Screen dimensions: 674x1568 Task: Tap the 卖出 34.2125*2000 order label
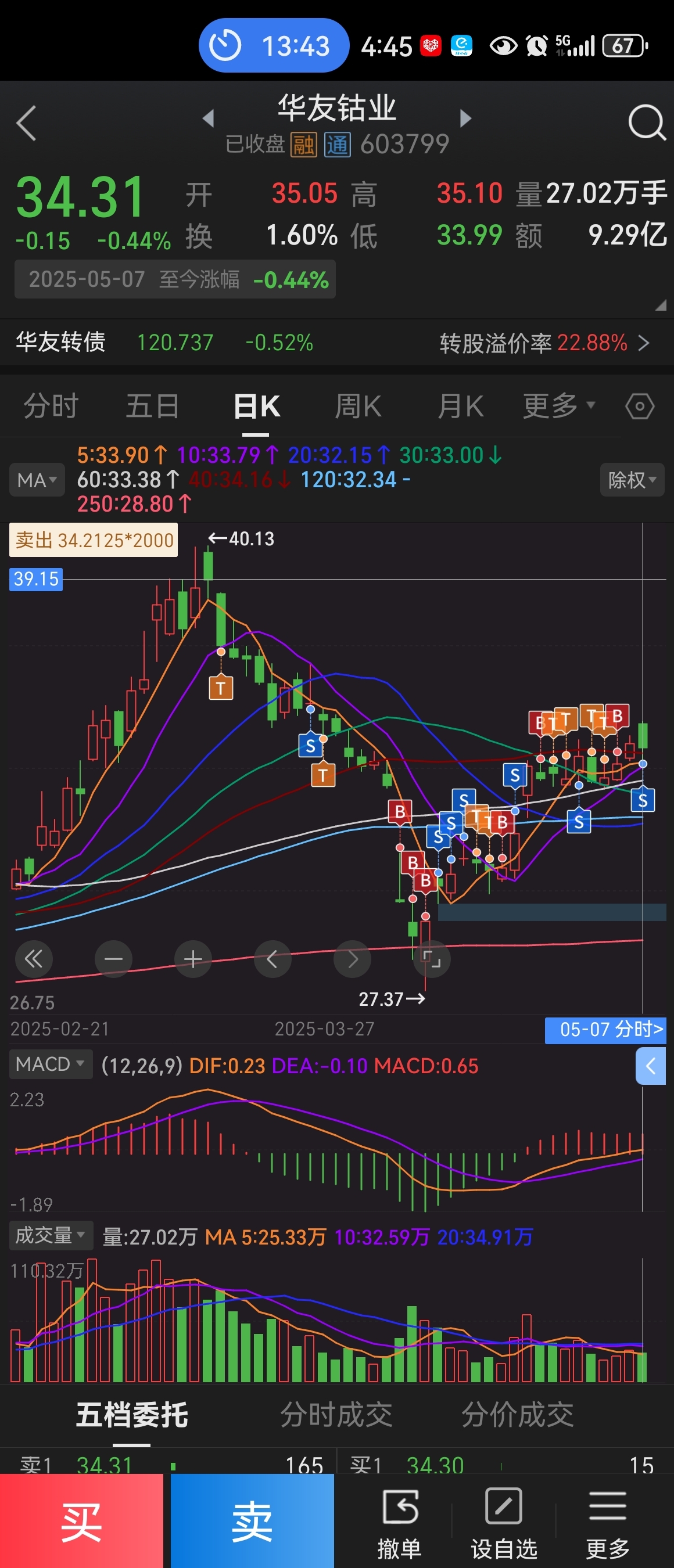pos(94,540)
